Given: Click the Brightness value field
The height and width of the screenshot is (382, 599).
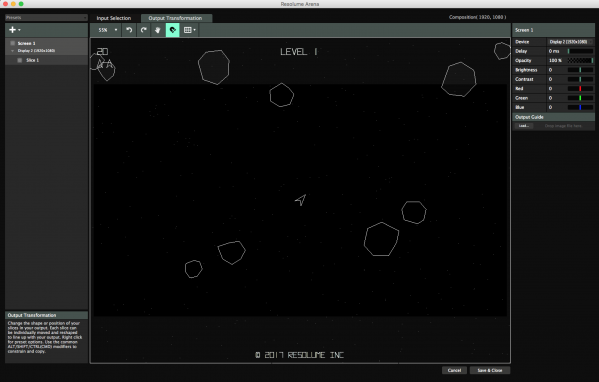Looking at the screenshot, I should tap(557, 70).
